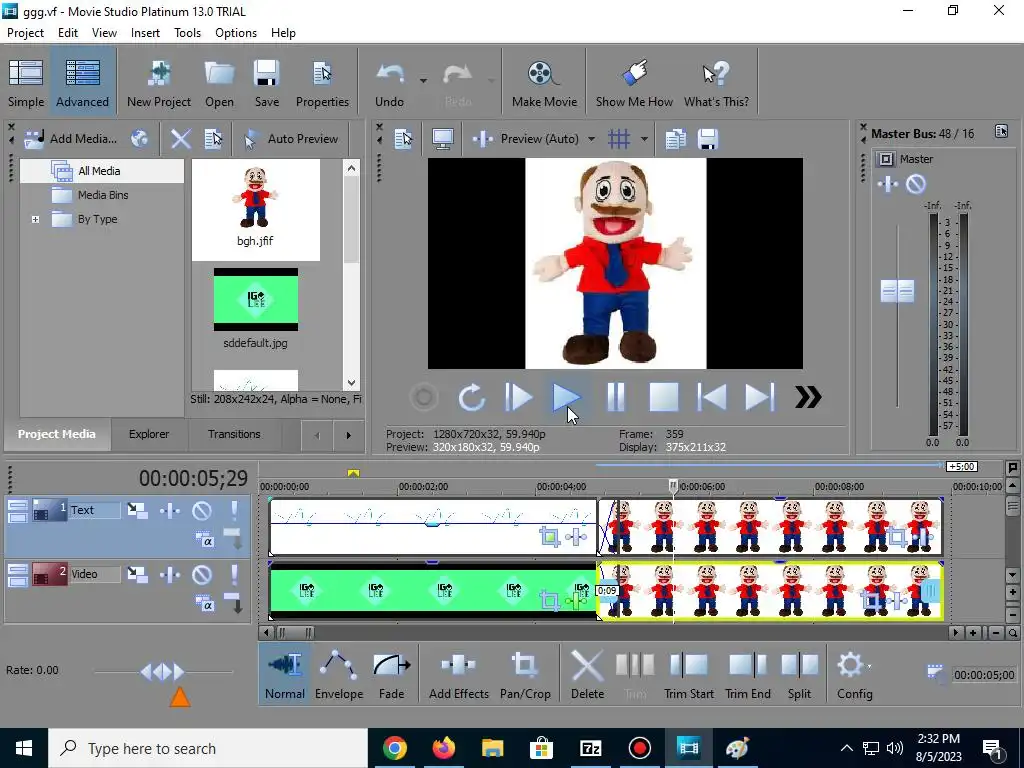The width and height of the screenshot is (1024, 768).
Task: Show next docked tabs arrow
Action: [348, 435]
